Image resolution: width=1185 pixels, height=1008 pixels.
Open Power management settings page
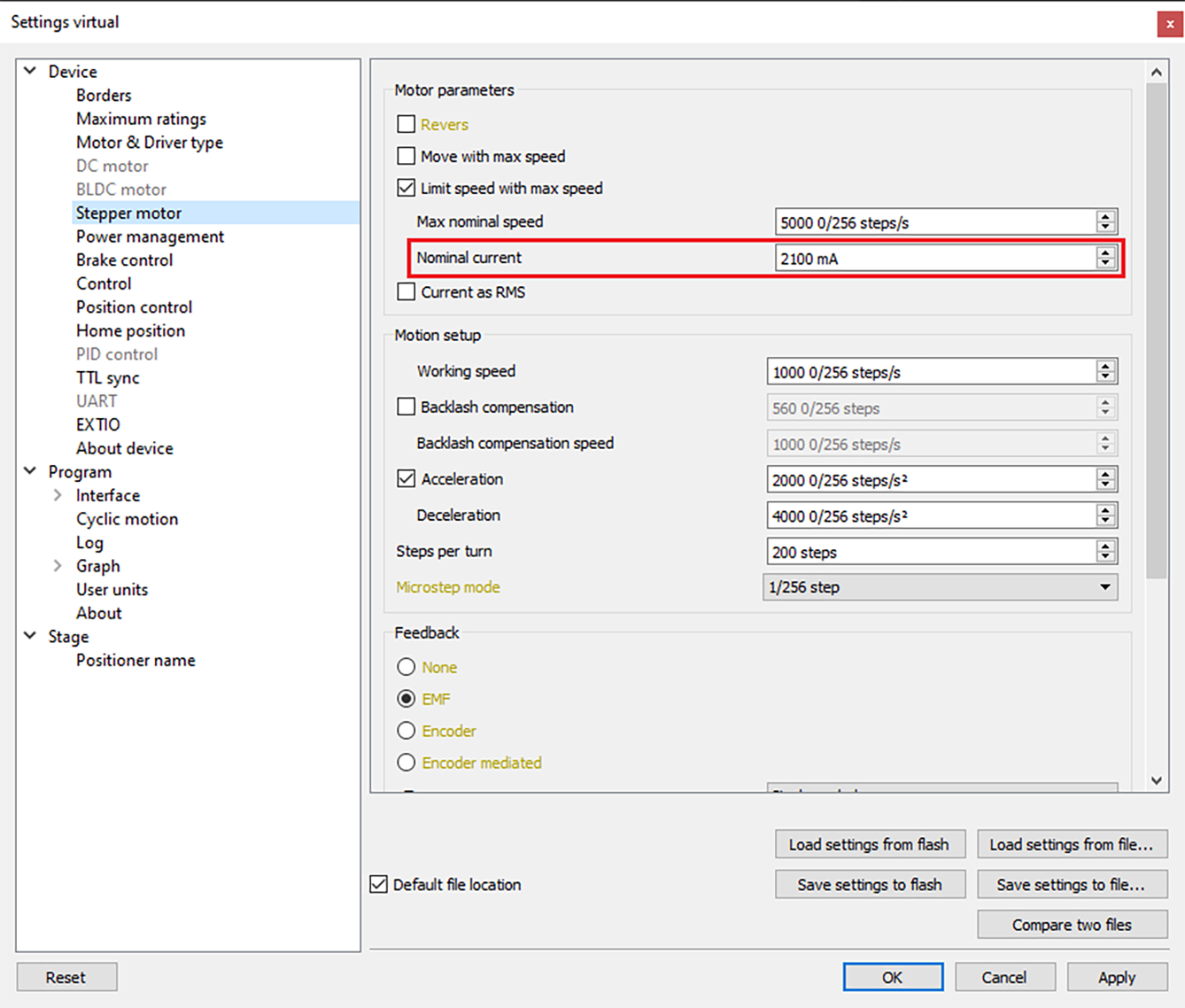pyautogui.click(x=150, y=236)
